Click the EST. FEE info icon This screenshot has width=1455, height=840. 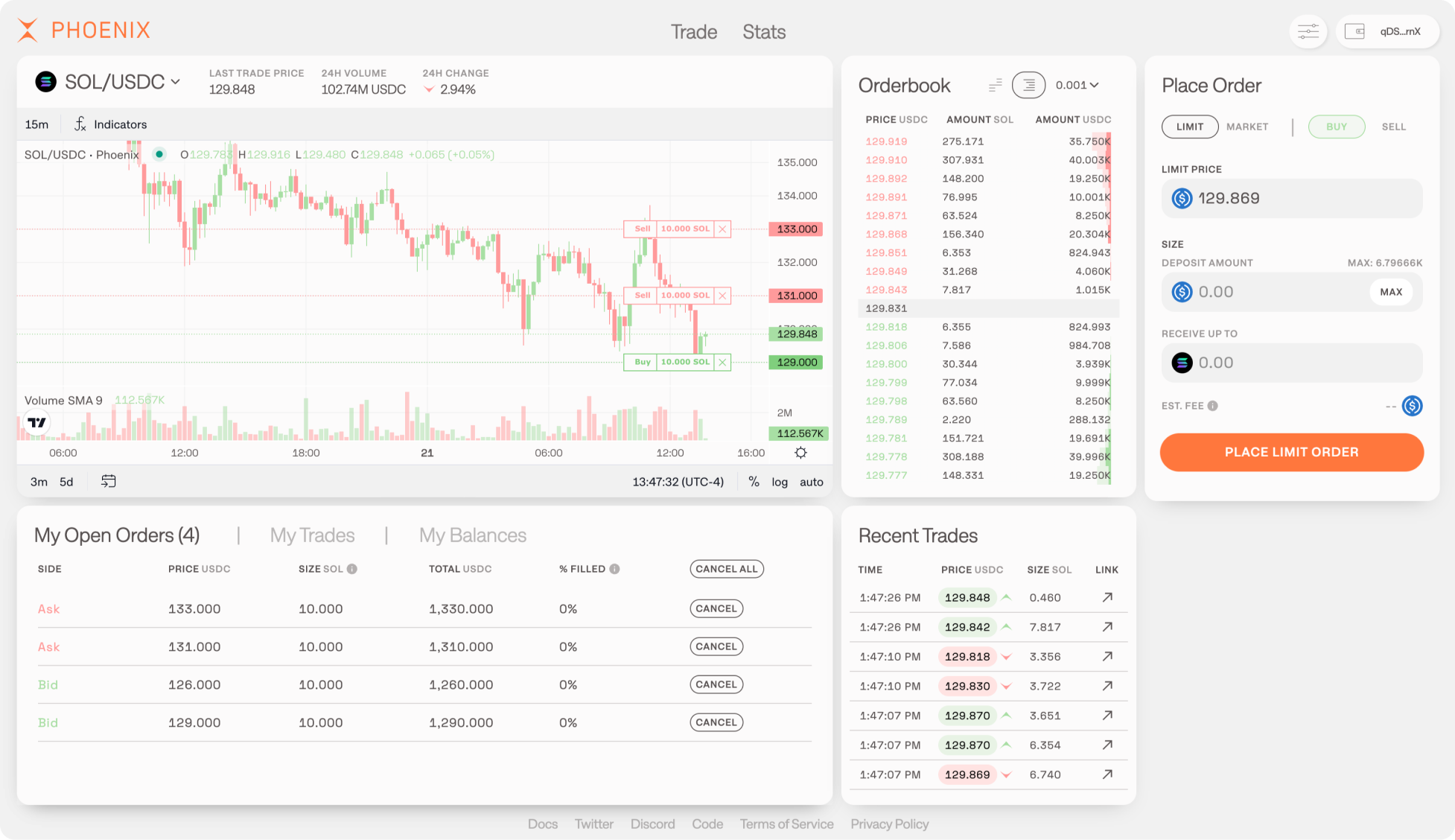[1213, 406]
